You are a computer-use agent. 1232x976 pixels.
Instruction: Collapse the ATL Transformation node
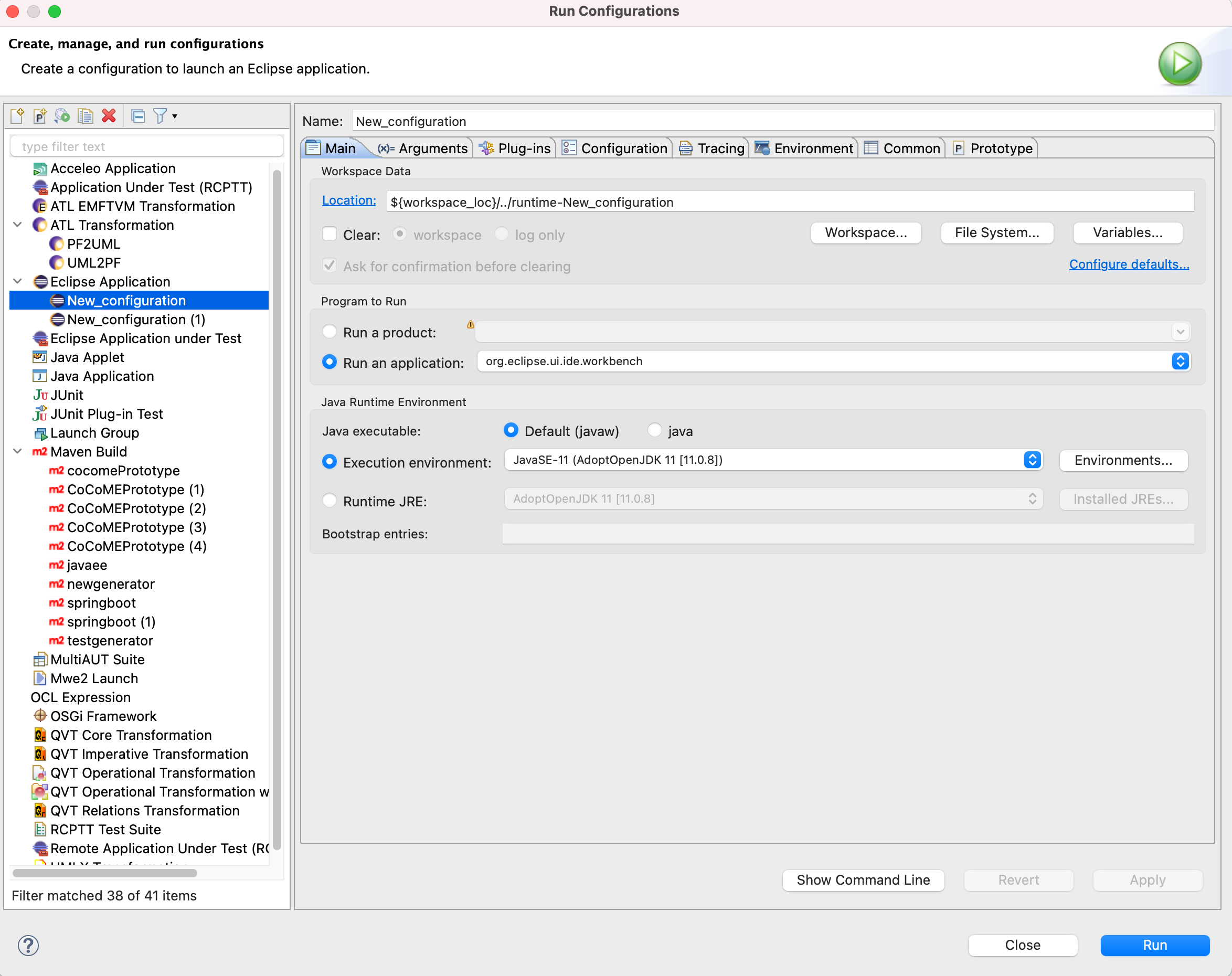(x=18, y=225)
